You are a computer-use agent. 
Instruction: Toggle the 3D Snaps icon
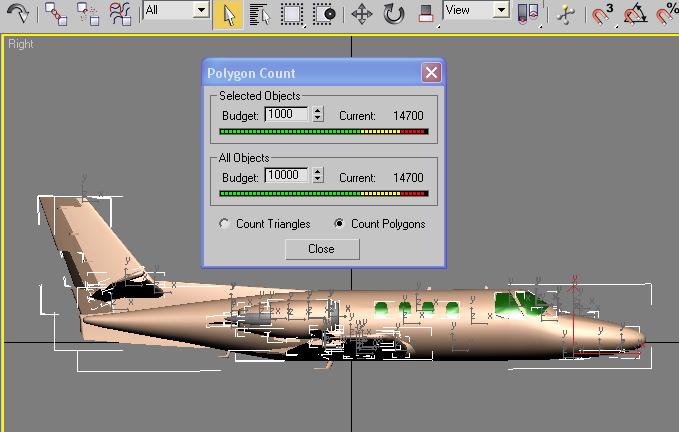tap(602, 14)
